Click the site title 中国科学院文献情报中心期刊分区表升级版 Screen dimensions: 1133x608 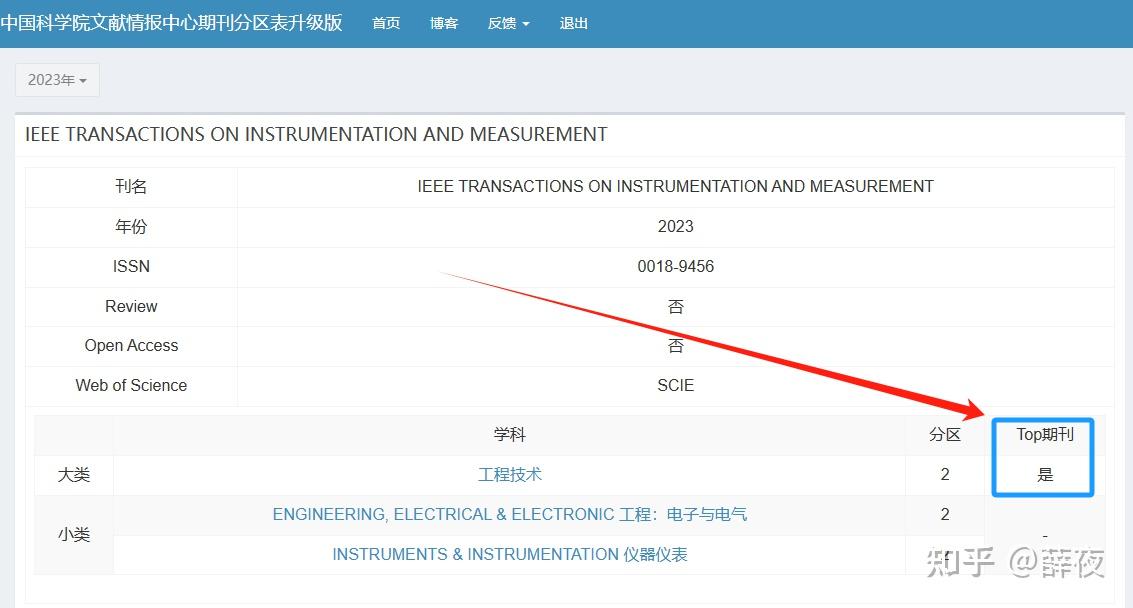point(171,22)
